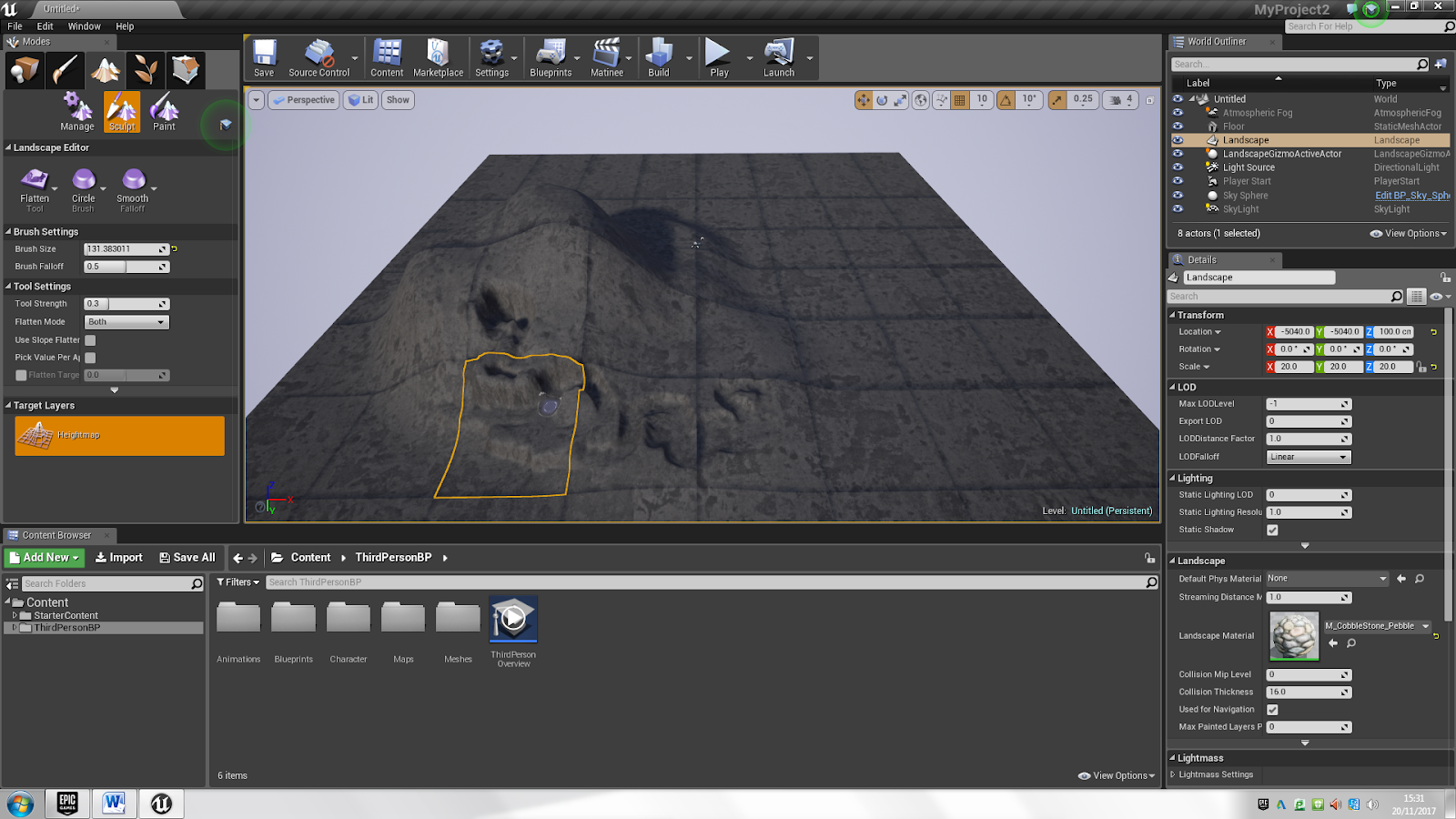This screenshot has width=1456, height=819.
Task: Open viewport options dropdown arrow
Action: (257, 100)
